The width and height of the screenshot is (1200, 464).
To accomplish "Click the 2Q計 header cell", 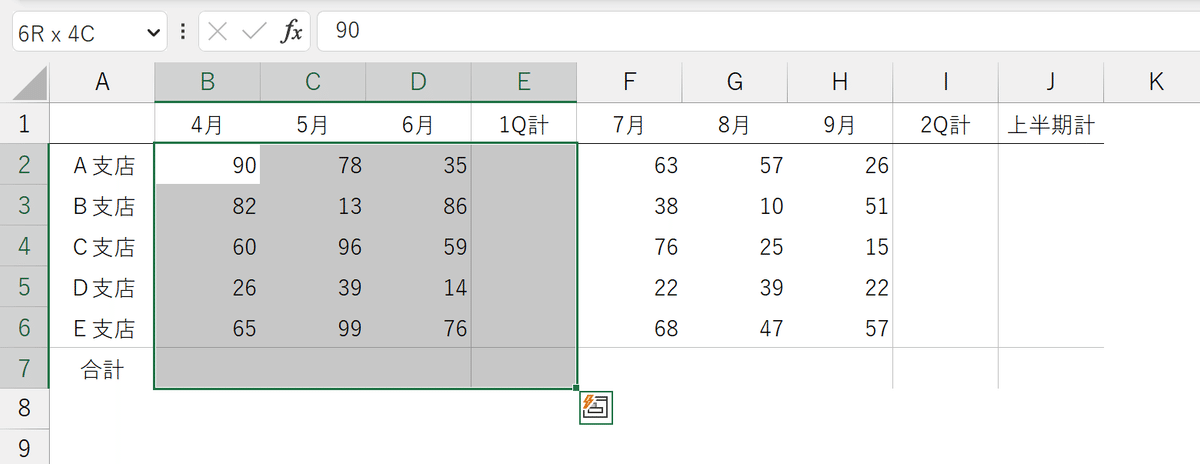I will (945, 126).
